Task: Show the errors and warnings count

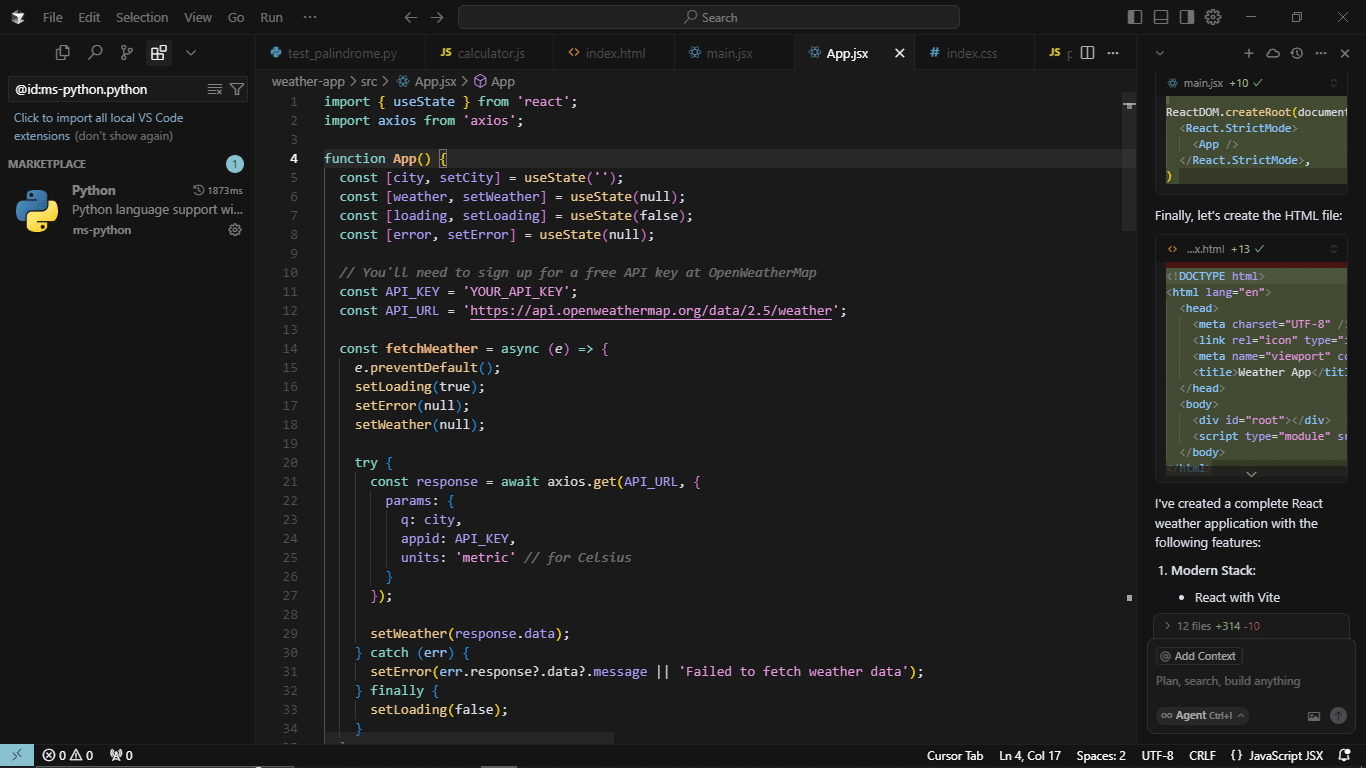Action: [68, 755]
